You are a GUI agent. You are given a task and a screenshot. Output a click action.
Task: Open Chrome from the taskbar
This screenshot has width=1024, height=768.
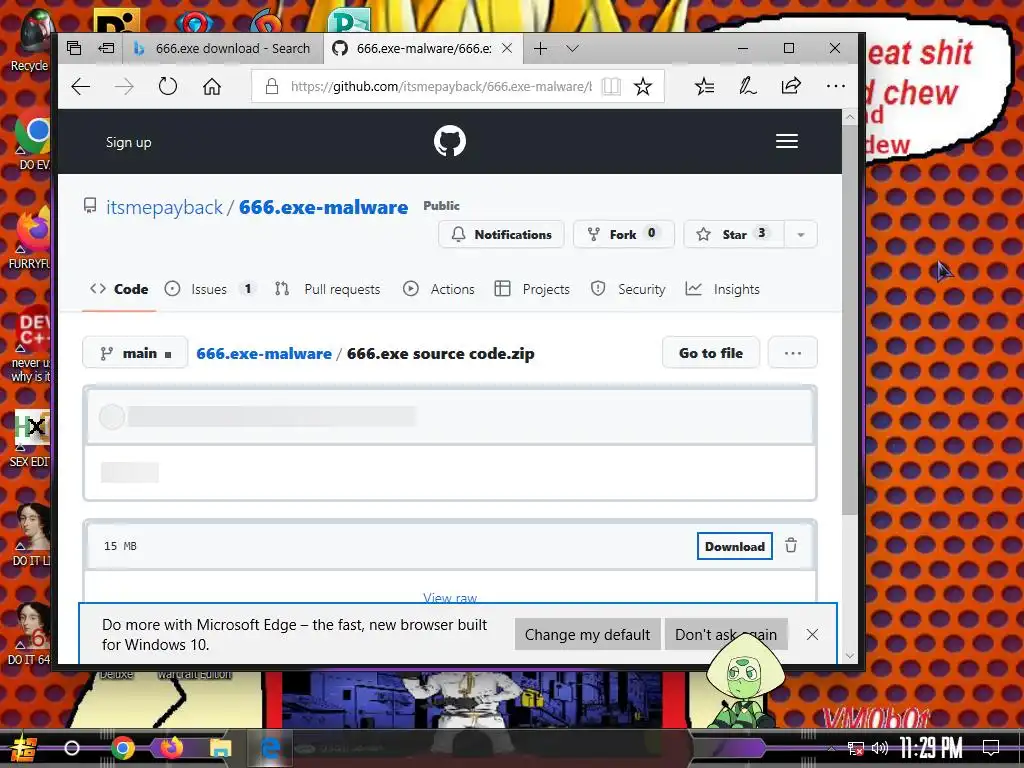[x=123, y=748]
